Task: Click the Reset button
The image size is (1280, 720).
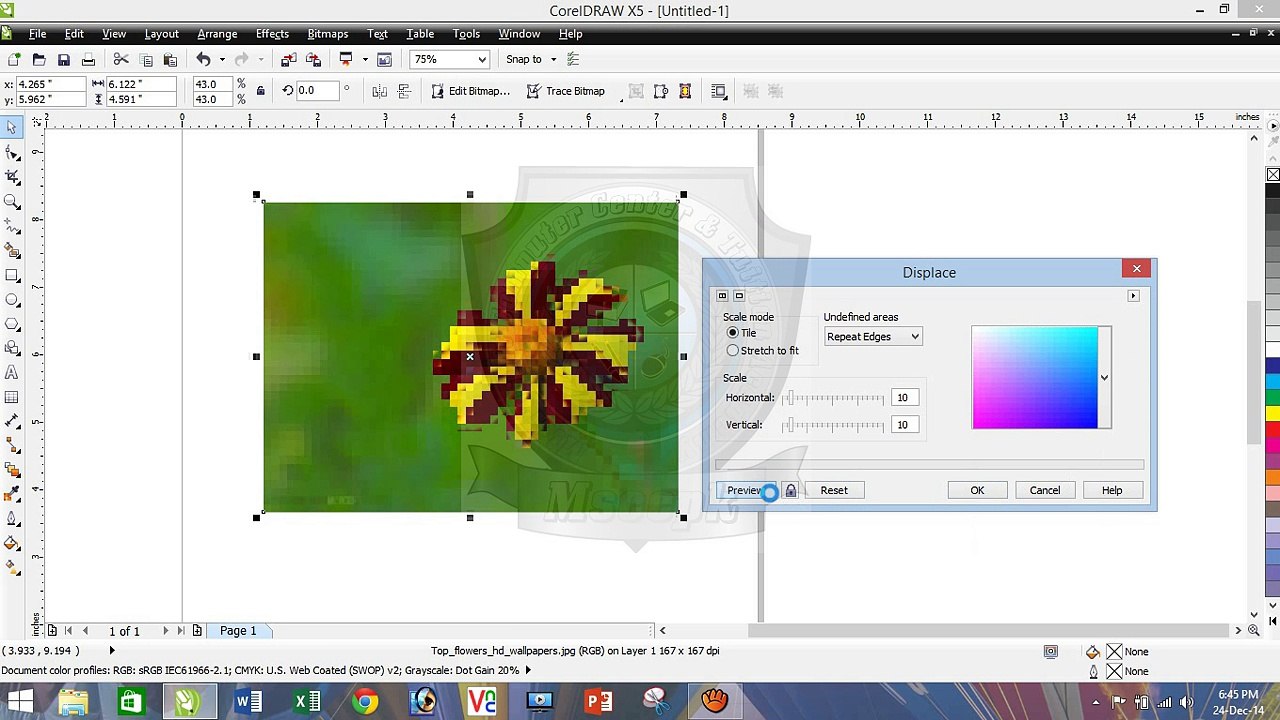Action: [x=834, y=490]
